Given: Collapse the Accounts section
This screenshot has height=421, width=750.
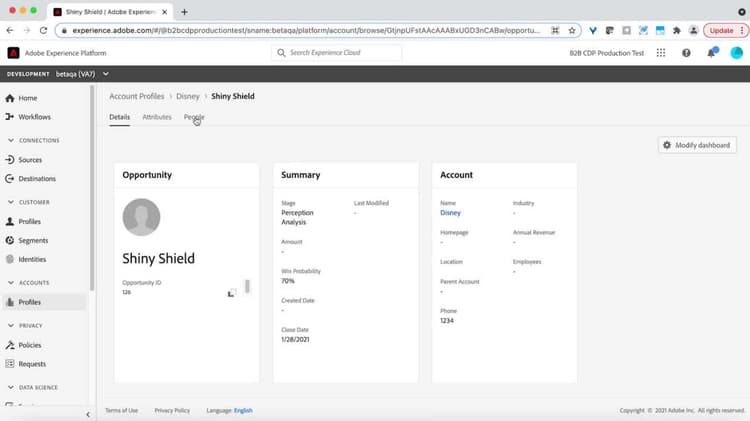Looking at the screenshot, I should pos(11,283).
